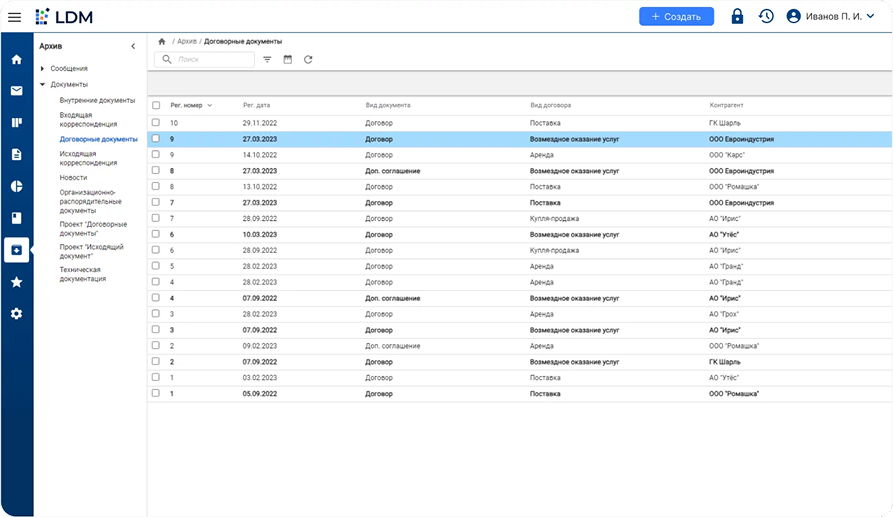This screenshot has height=517, width=893.
Task: Expand the Сообщения tree node
Action: (42, 69)
